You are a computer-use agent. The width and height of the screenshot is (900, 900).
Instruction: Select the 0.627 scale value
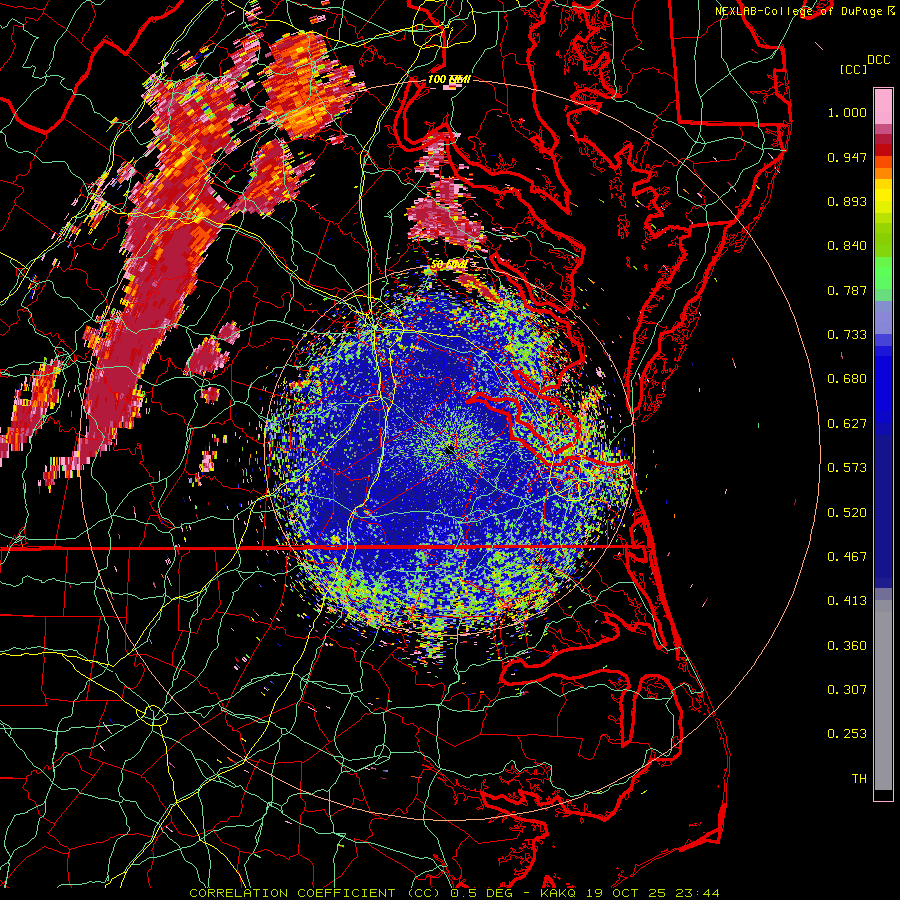(x=847, y=424)
